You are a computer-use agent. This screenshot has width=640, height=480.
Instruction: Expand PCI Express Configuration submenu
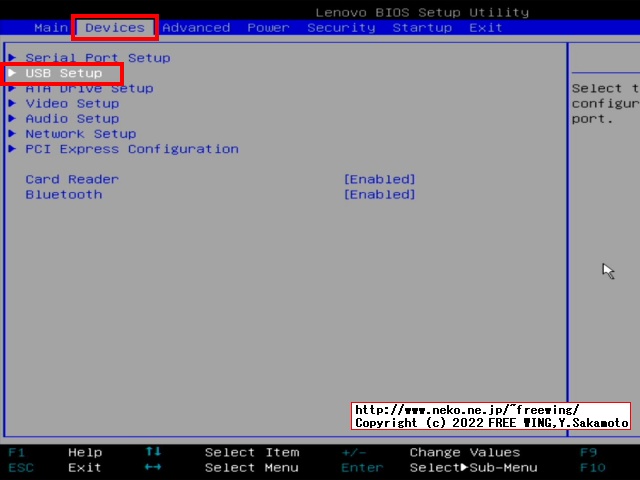[x=132, y=149]
